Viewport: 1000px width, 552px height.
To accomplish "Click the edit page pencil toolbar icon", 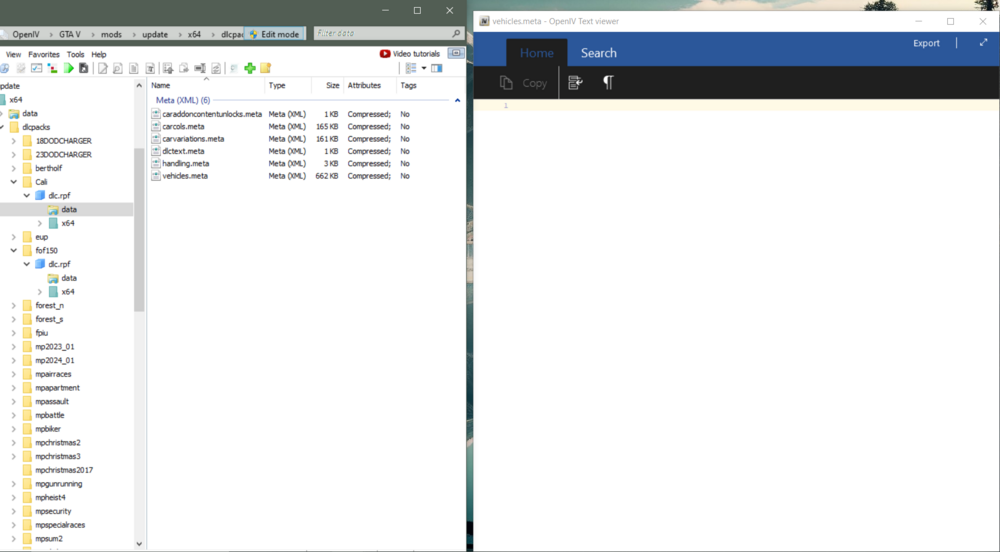I will click(103, 68).
